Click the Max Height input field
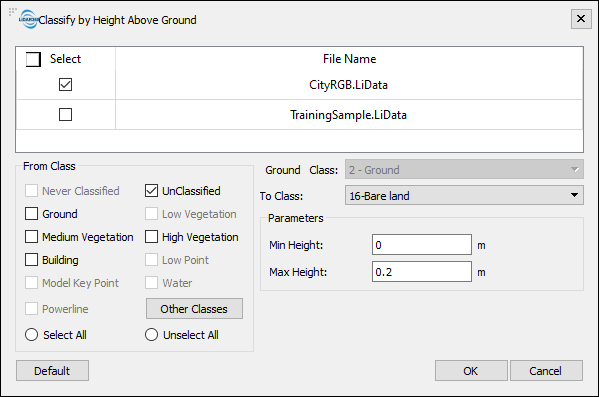 click(422, 272)
